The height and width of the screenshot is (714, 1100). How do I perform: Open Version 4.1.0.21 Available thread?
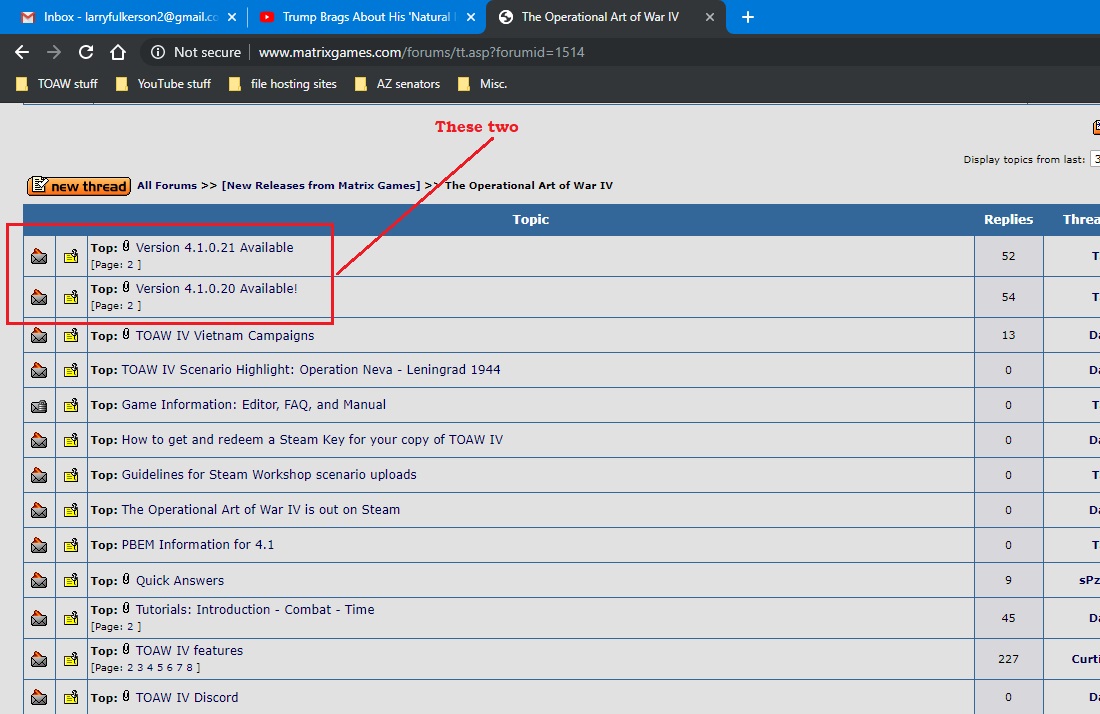tap(215, 248)
